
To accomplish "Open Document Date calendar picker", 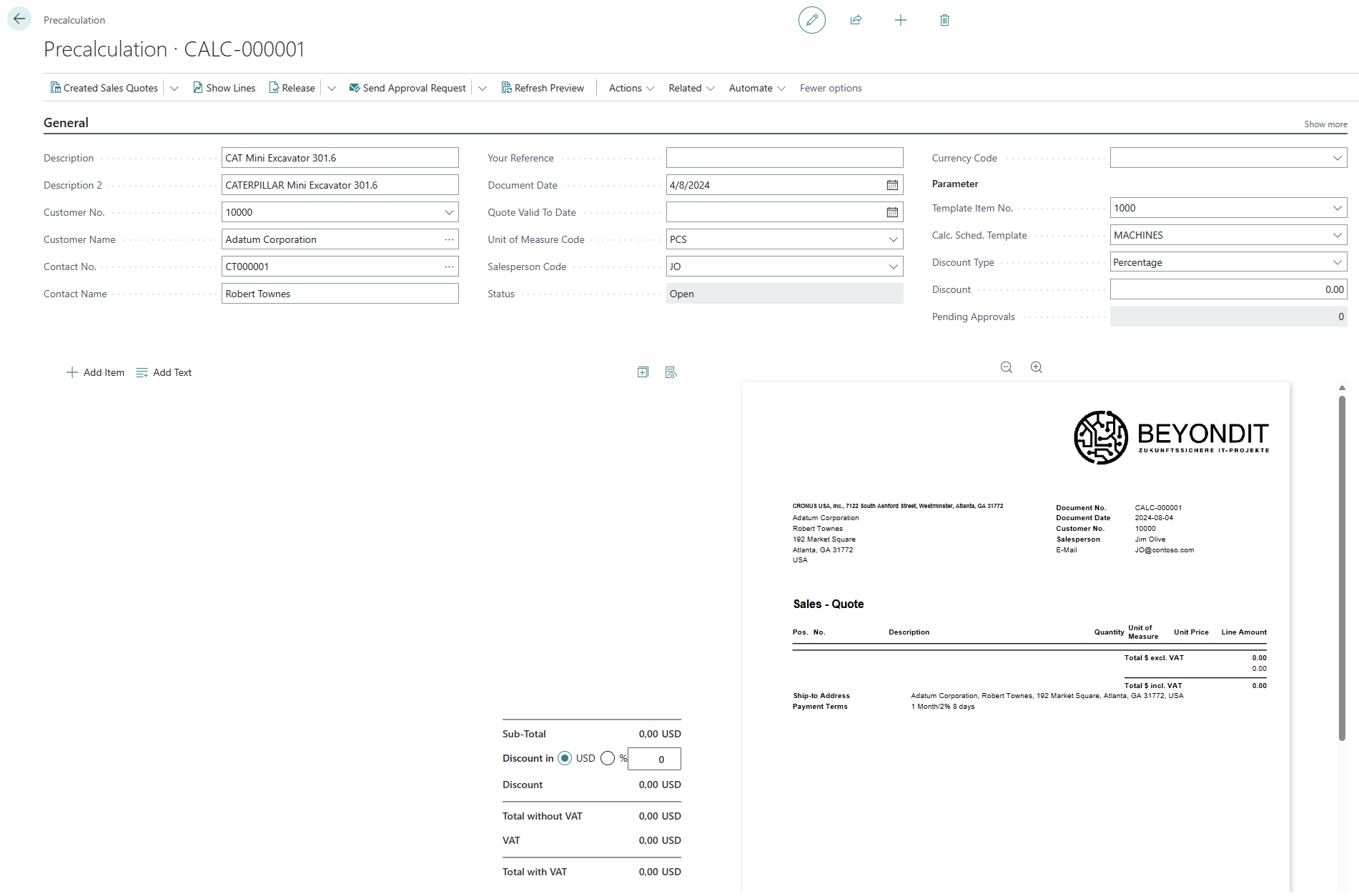I will pos(892,185).
